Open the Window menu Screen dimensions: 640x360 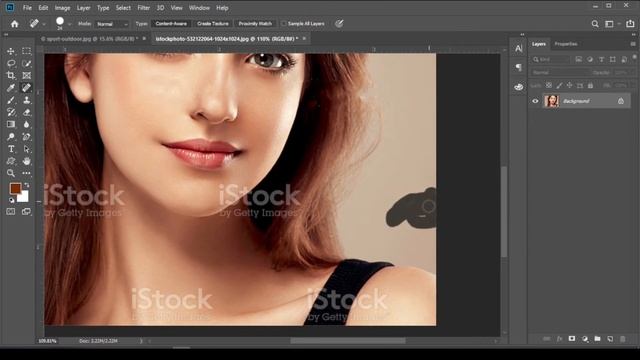point(199,8)
